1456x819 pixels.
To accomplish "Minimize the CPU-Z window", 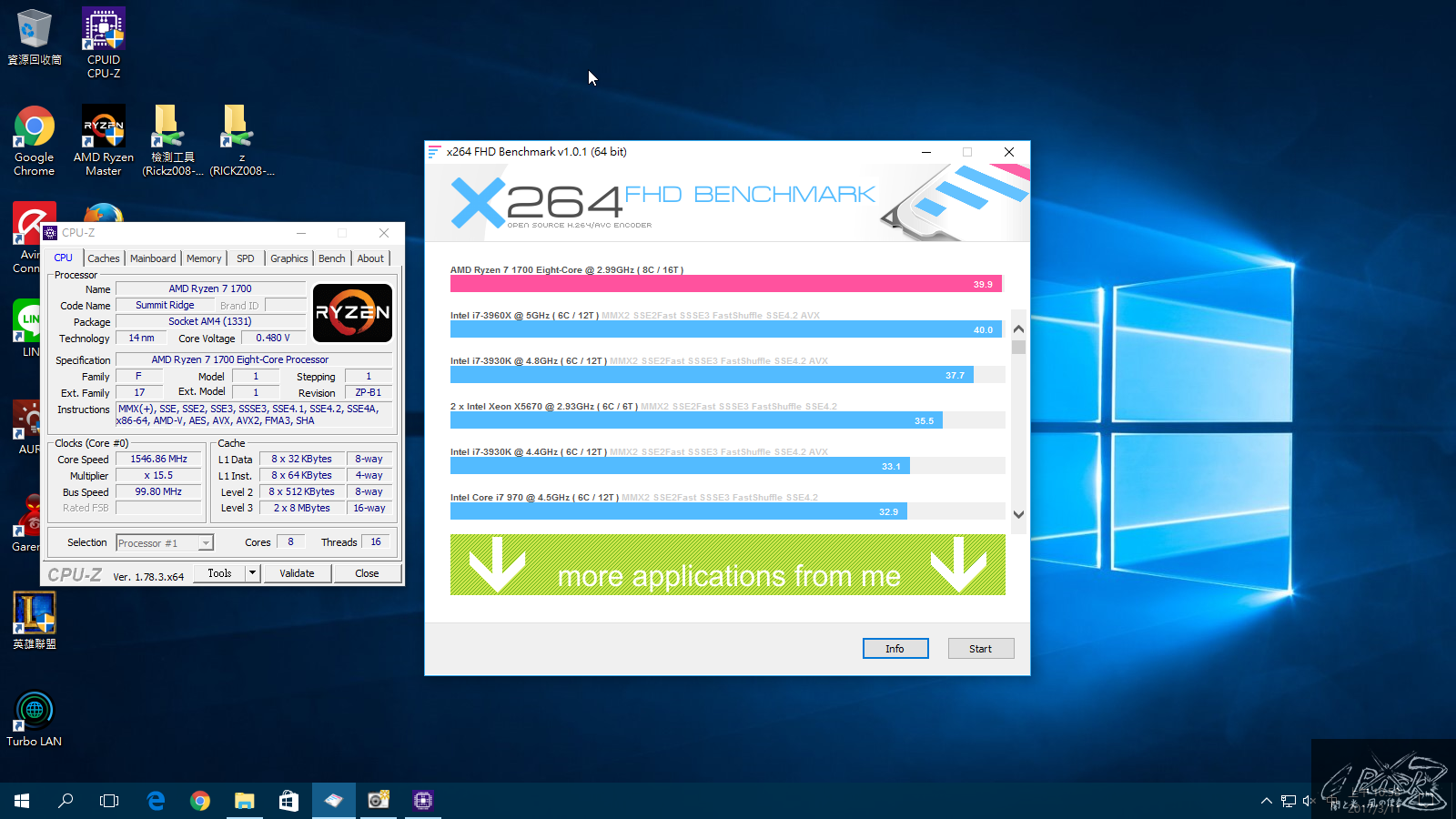I will [x=301, y=233].
